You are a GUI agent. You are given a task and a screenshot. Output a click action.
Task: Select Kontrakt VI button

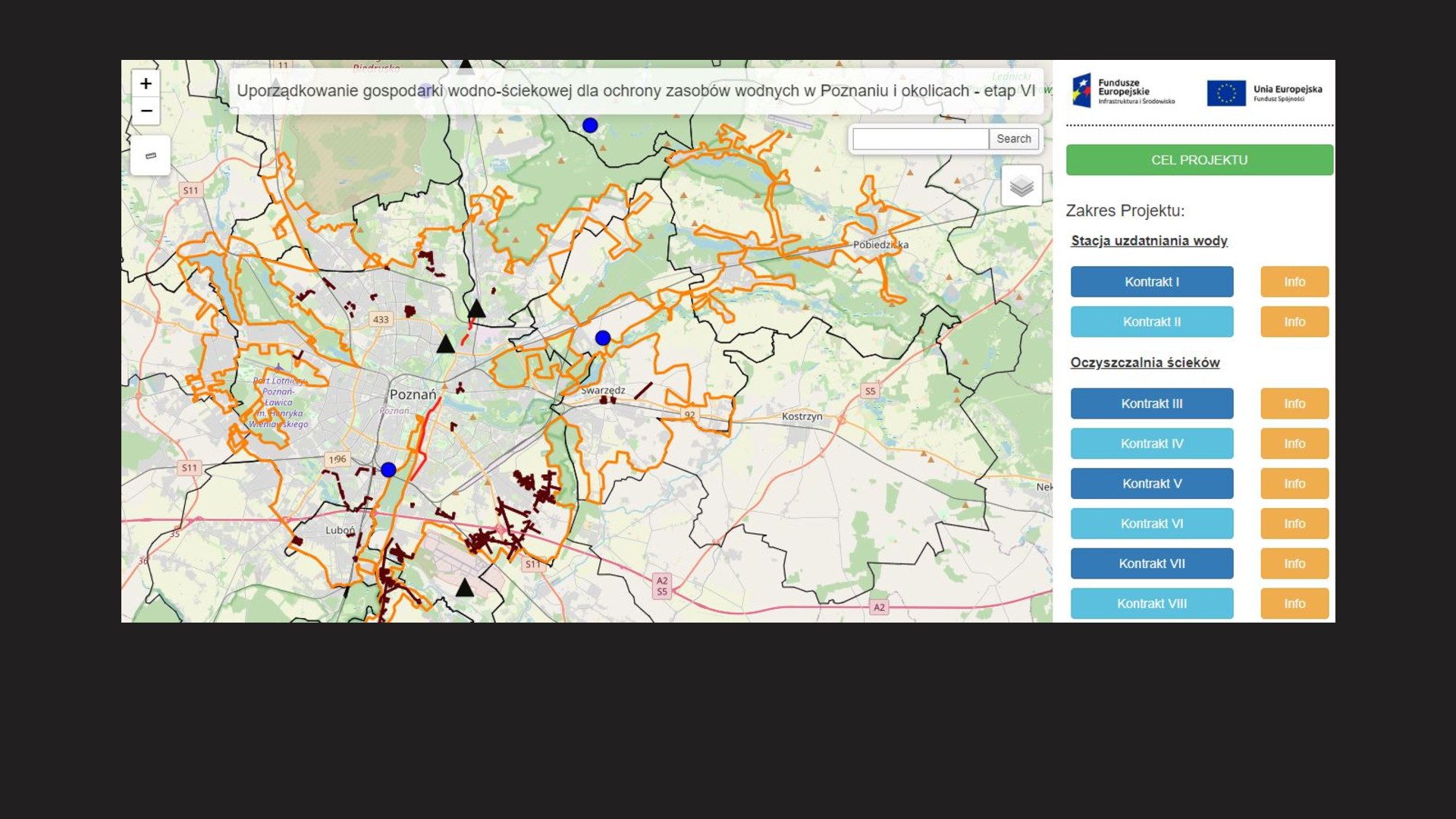coord(1152,524)
